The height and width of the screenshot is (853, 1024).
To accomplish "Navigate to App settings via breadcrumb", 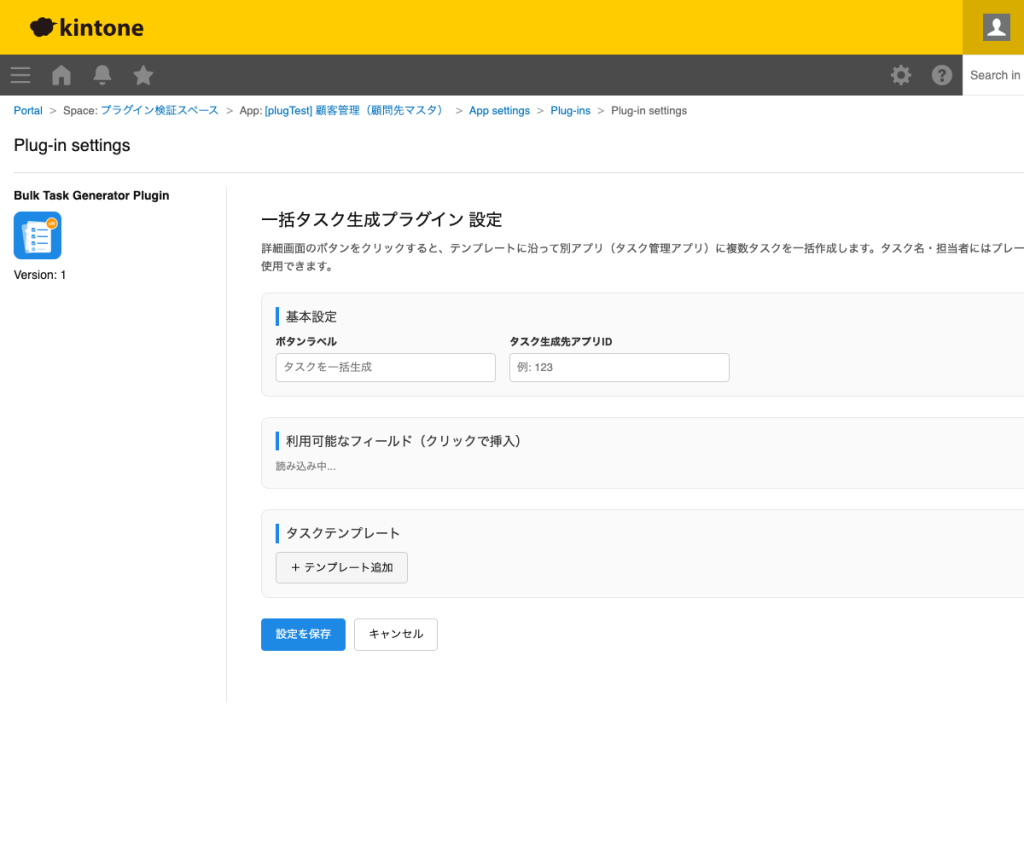I will click(499, 110).
